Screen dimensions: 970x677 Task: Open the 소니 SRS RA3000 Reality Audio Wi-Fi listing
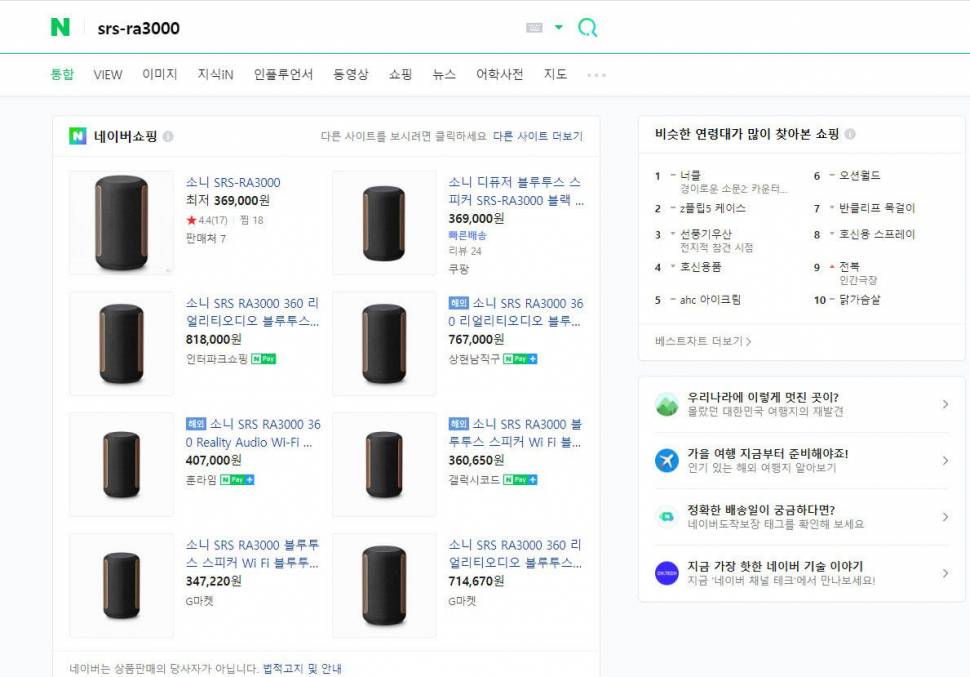coord(253,433)
